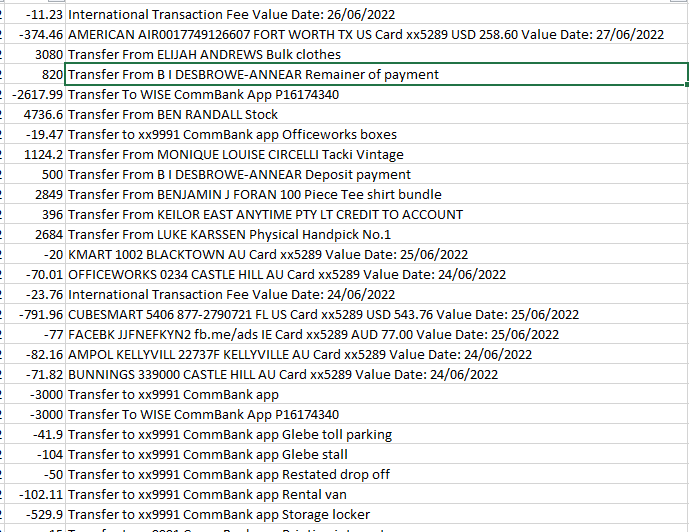Select the amount -77 cell

35,334
